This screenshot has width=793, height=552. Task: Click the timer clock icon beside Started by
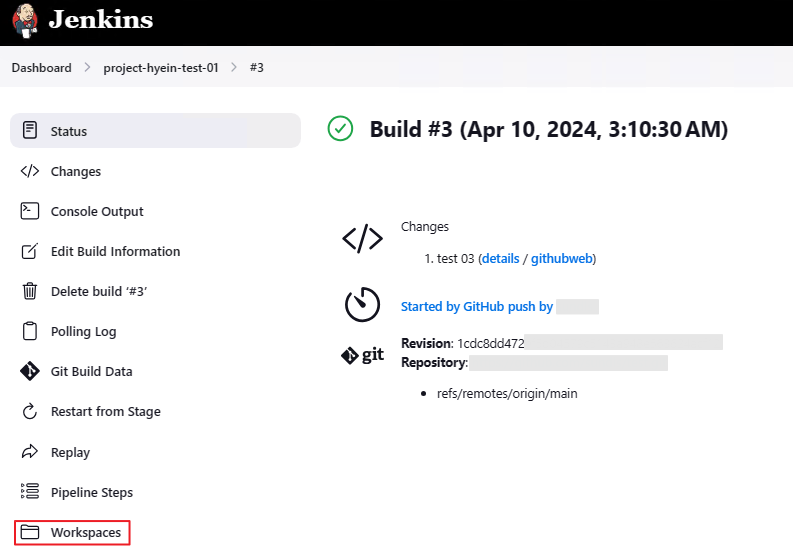[x=363, y=305]
